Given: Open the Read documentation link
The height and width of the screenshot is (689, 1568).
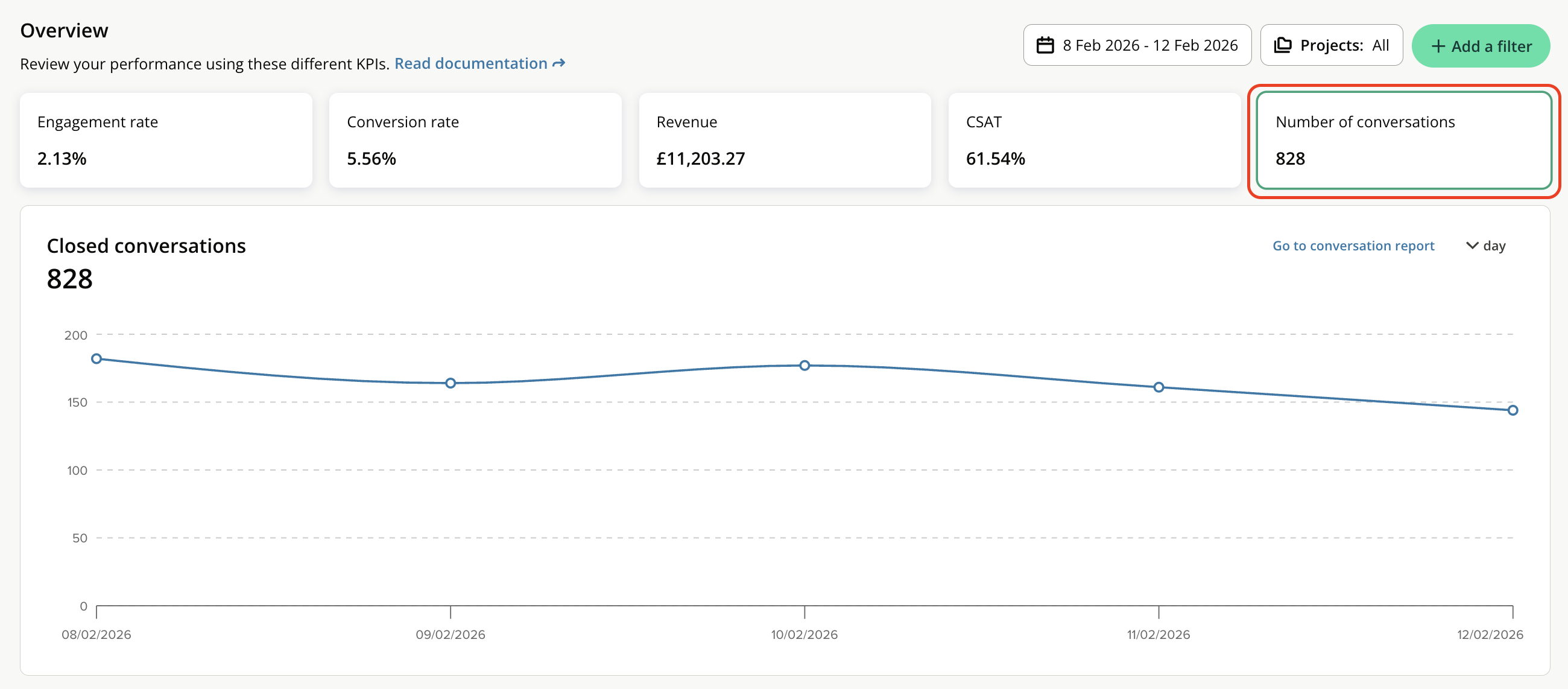Looking at the screenshot, I should point(470,63).
